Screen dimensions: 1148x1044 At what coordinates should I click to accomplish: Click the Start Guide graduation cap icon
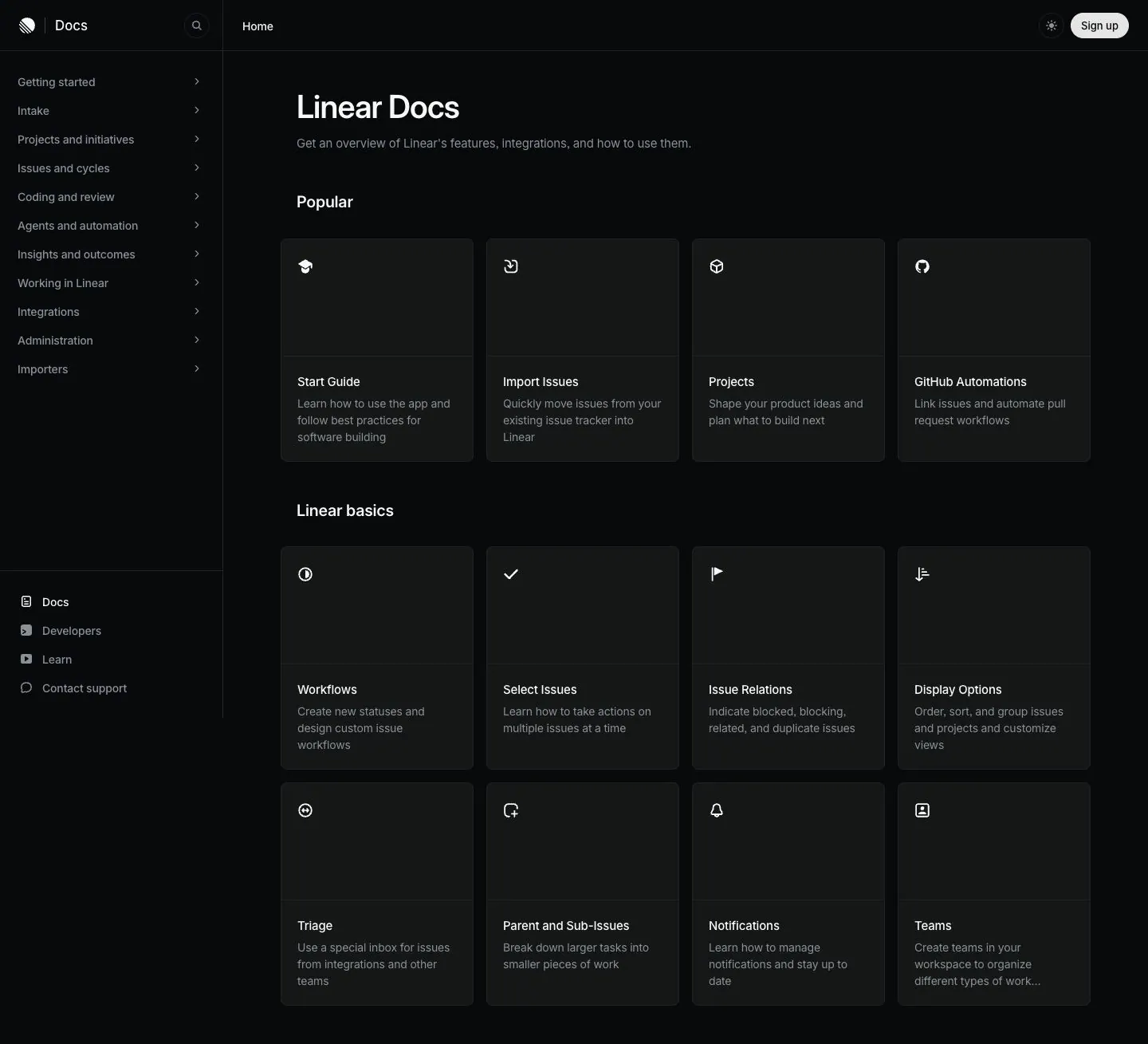point(305,266)
